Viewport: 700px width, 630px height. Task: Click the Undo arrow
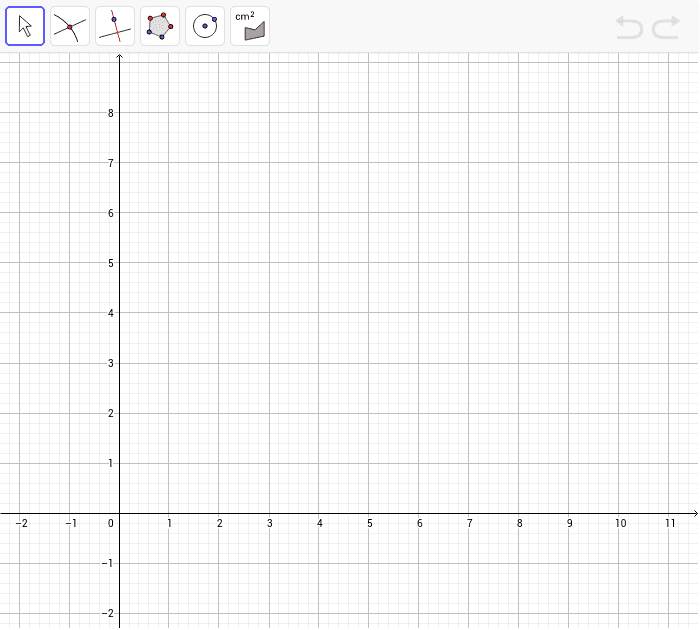click(629, 27)
